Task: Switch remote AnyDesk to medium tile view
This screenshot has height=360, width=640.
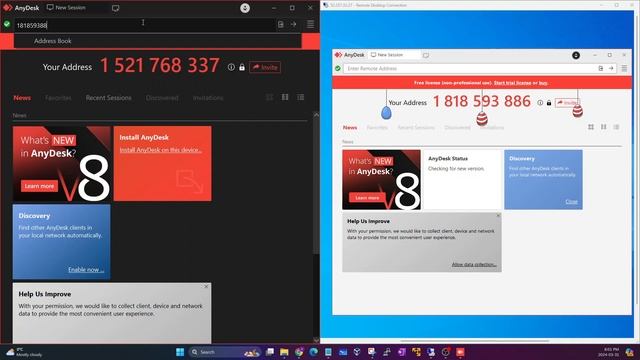Action: [x=604, y=127]
